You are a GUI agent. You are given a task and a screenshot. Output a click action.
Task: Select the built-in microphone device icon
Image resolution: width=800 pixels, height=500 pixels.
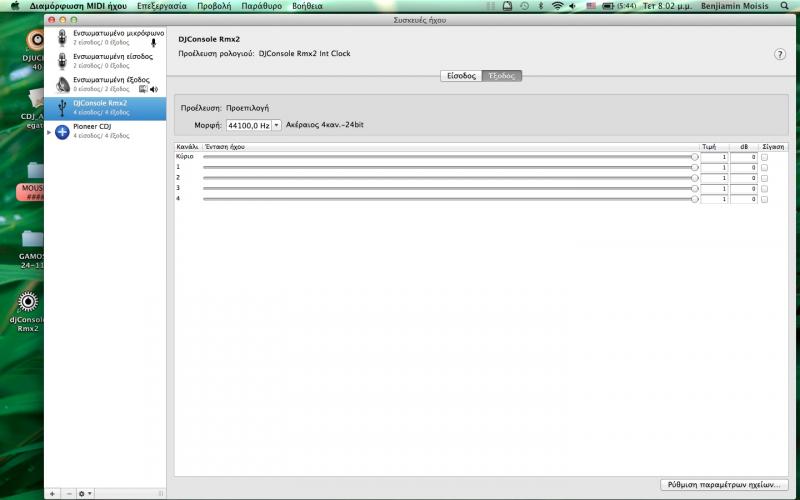(63, 37)
